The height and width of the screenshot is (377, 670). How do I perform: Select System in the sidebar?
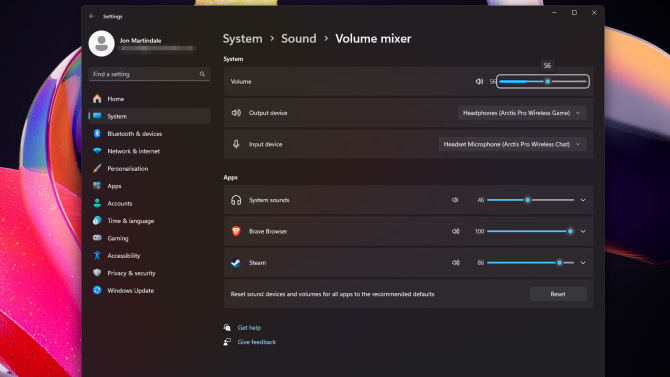(149, 116)
